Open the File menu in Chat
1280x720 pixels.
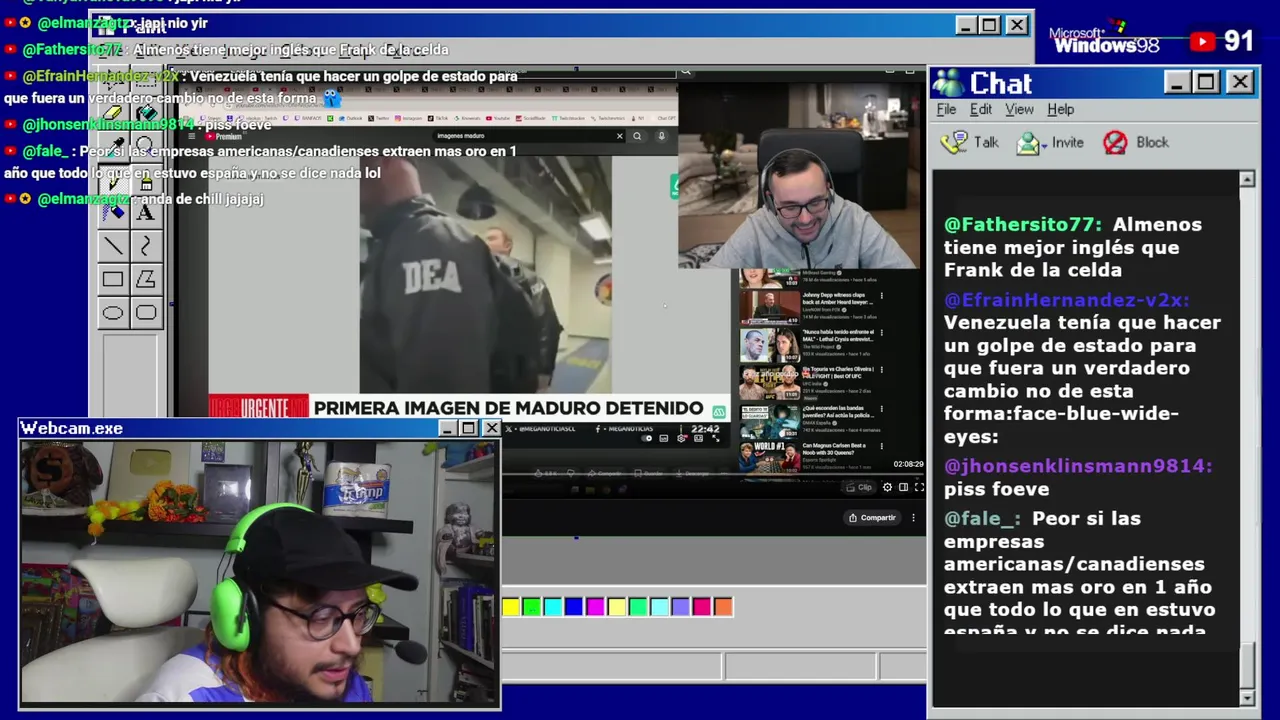pos(946,109)
